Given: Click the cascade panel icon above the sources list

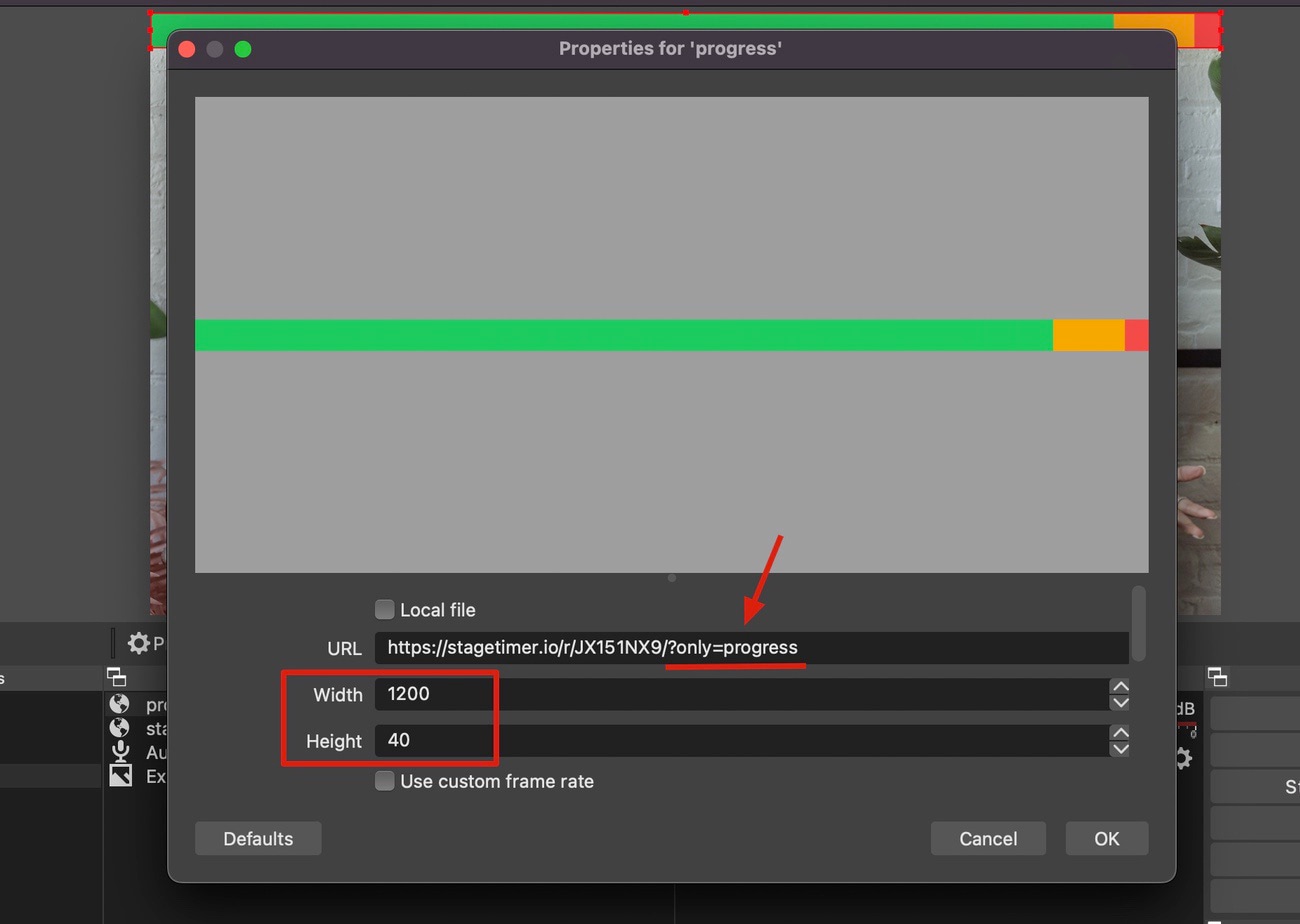Looking at the screenshot, I should [117, 677].
